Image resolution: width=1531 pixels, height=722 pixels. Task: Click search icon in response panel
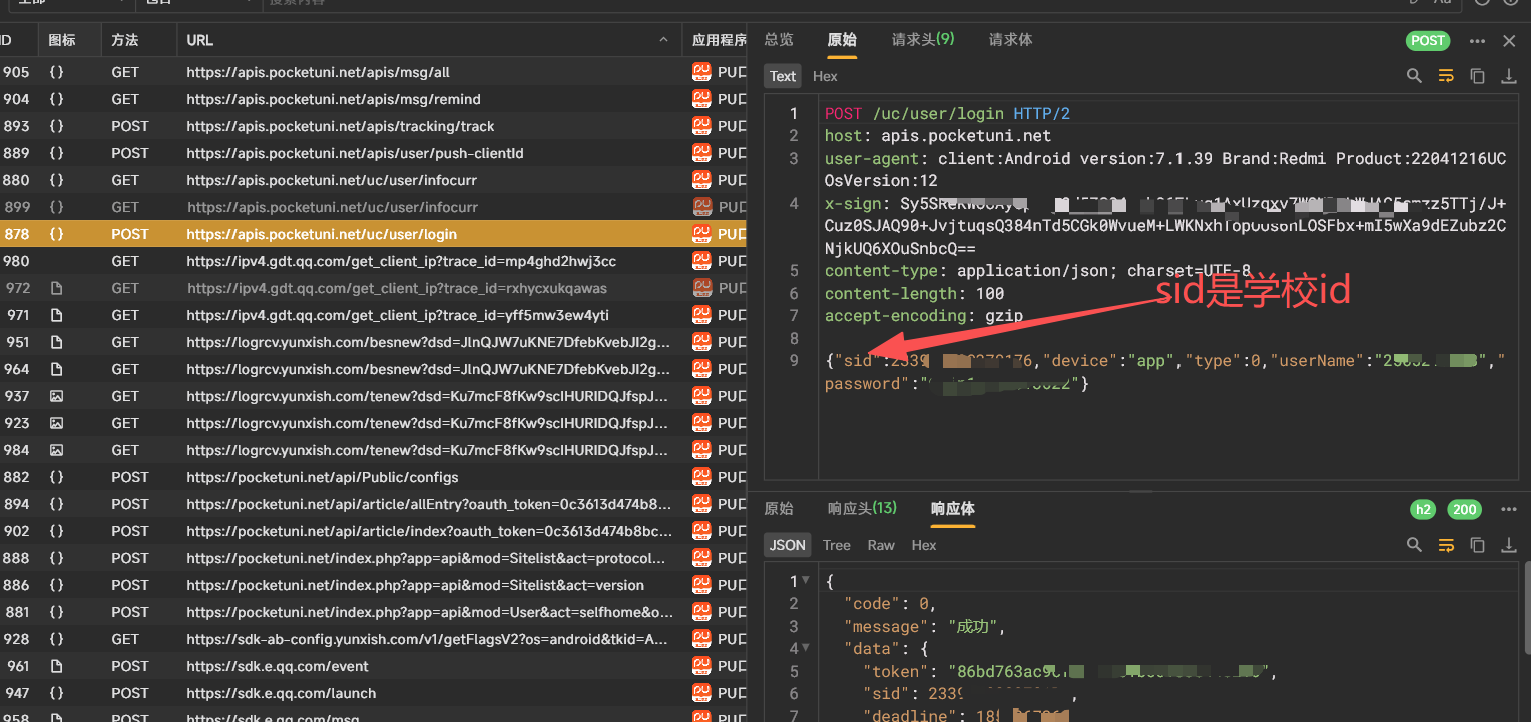1414,545
